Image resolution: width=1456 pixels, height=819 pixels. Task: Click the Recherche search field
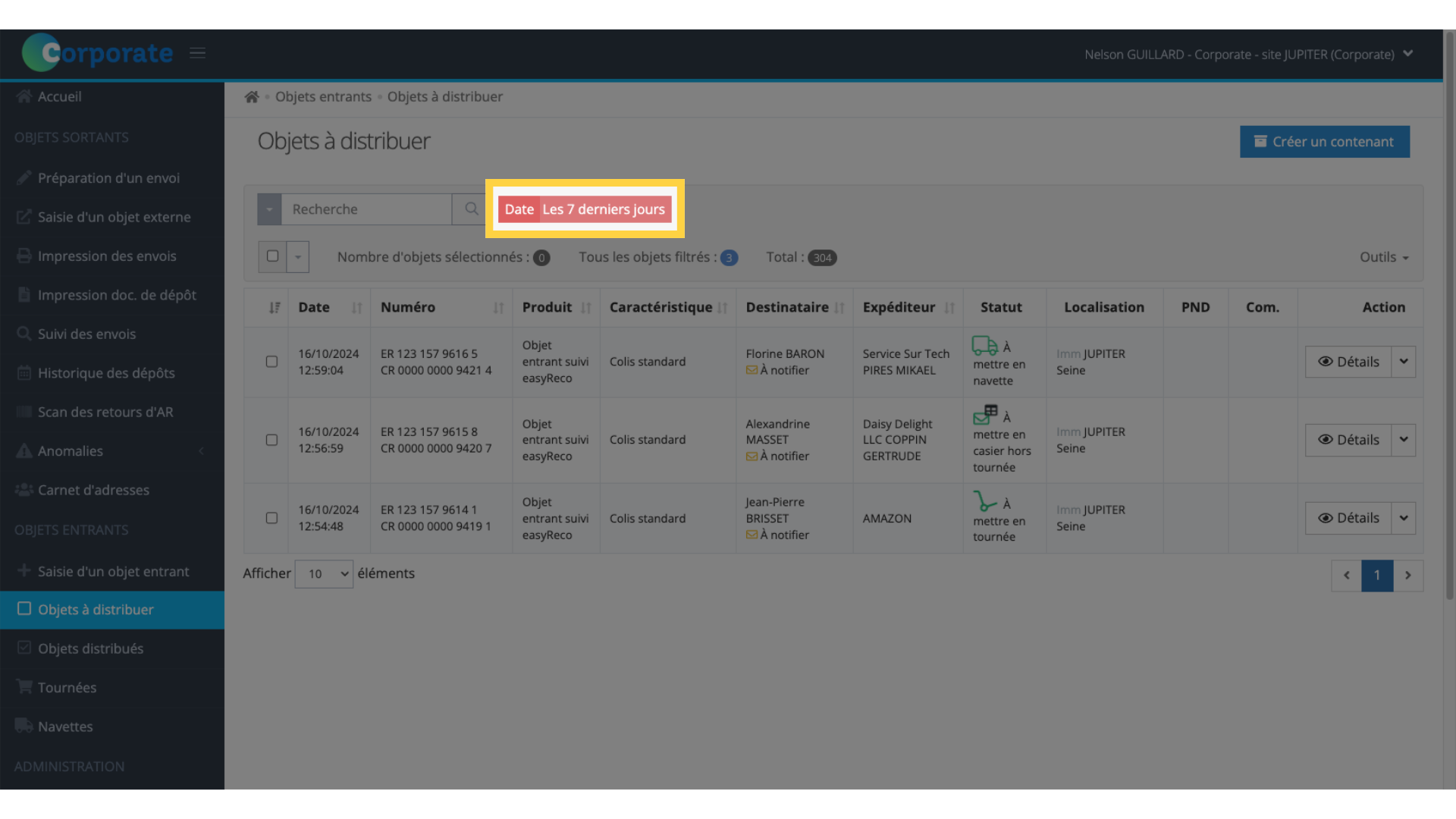coord(366,209)
